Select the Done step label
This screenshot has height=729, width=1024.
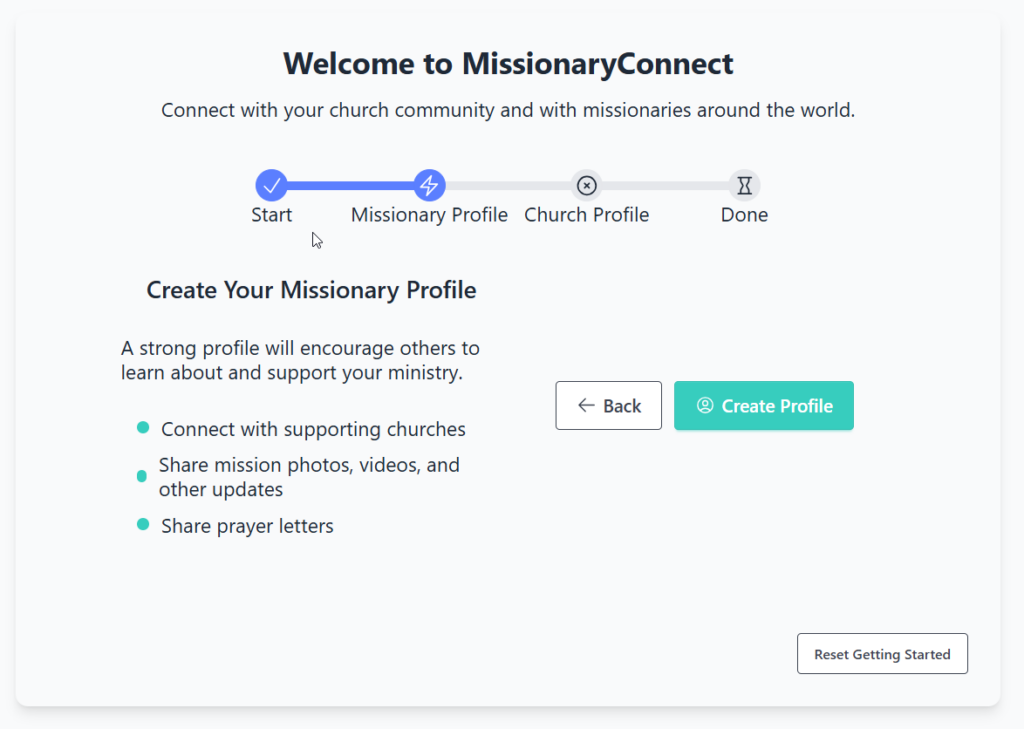coord(744,215)
